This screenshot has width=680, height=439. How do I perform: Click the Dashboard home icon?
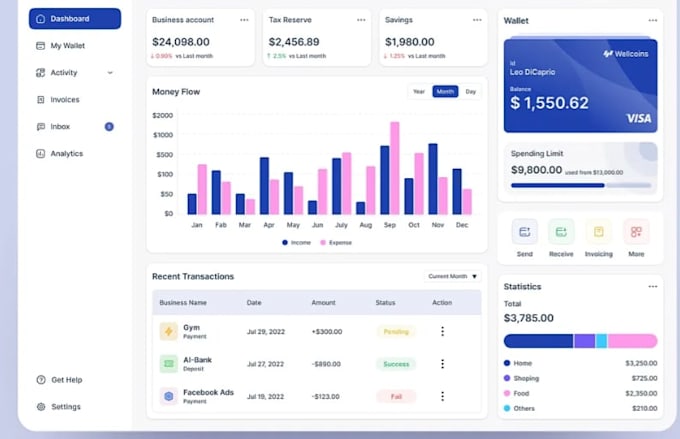[x=40, y=19]
